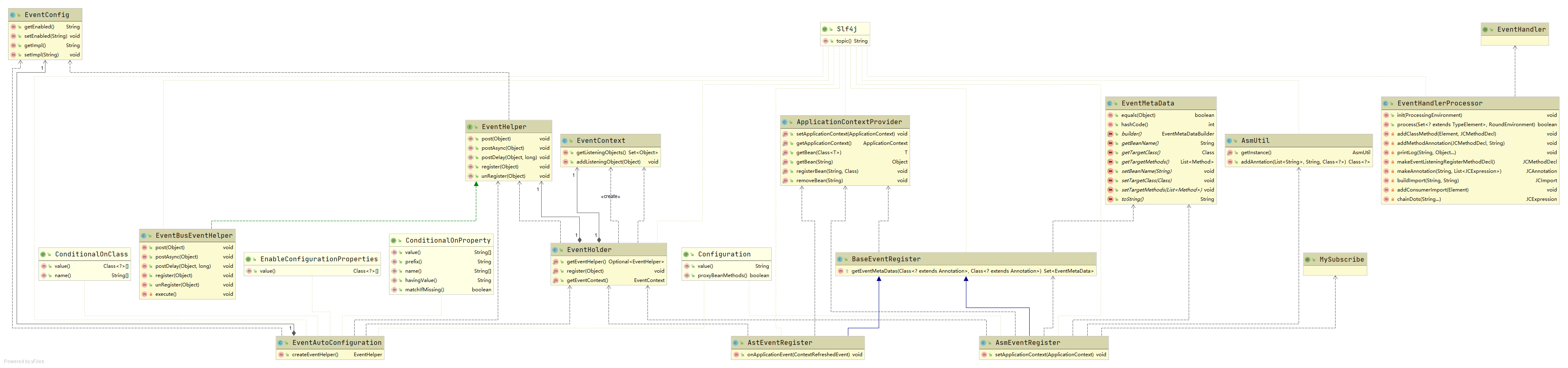The height and width of the screenshot is (368, 1568).
Task: Click the AsmEventRegister class icon
Action: (983, 343)
